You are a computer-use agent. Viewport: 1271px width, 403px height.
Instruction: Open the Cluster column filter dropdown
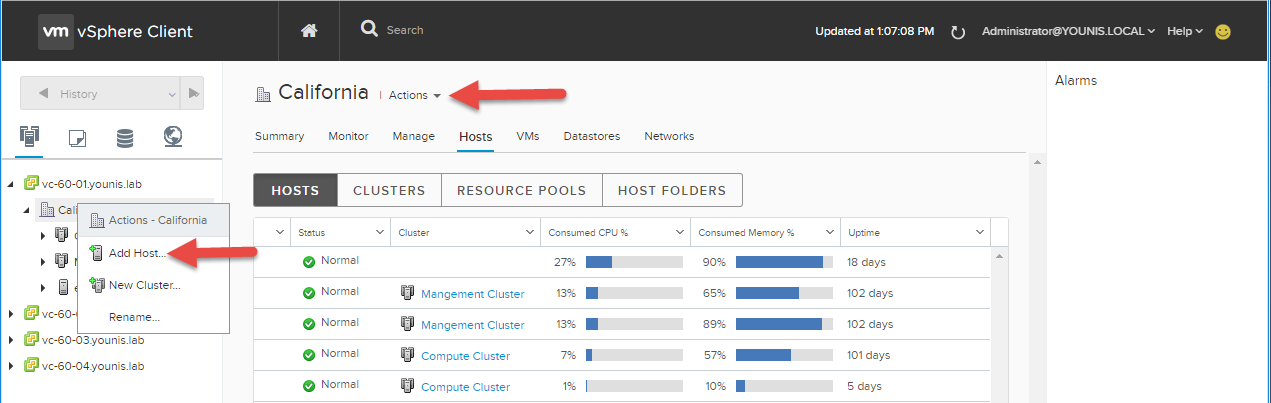click(529, 232)
